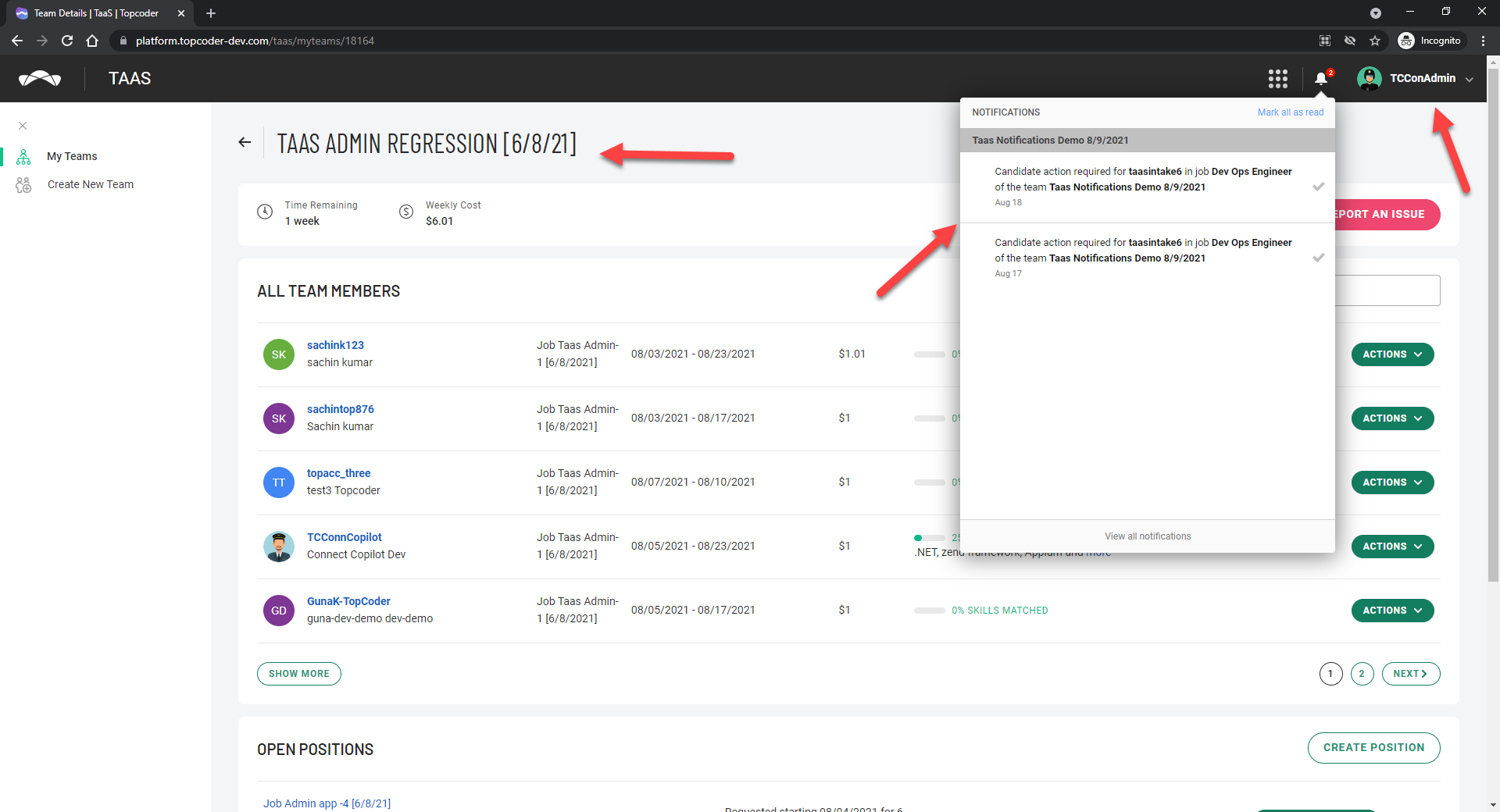
Task: Mark the Aug 17 notification as read
Action: pos(1318,258)
